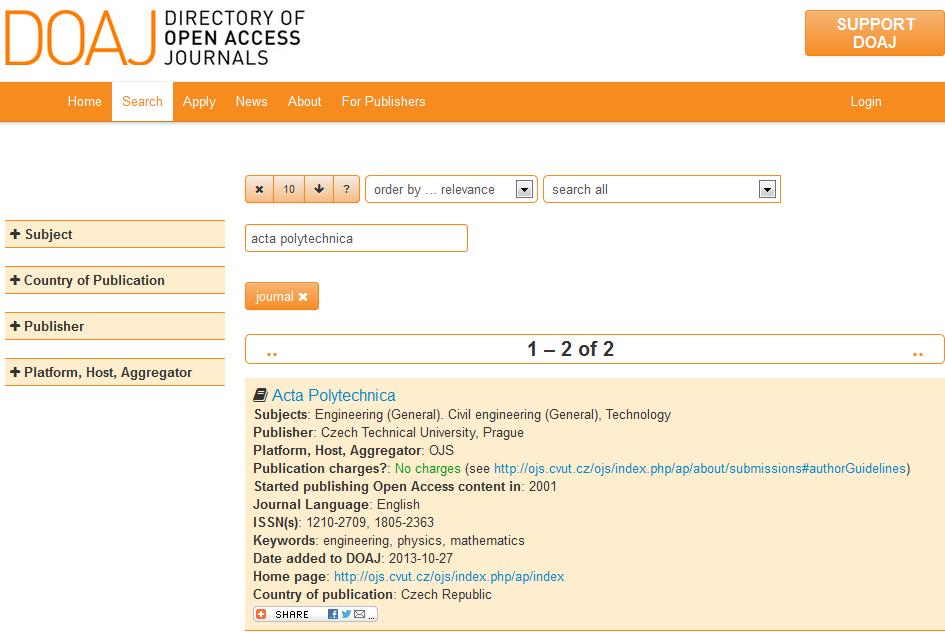
Task: Click the Czech Technical University, Prague text
Action: tap(422, 433)
